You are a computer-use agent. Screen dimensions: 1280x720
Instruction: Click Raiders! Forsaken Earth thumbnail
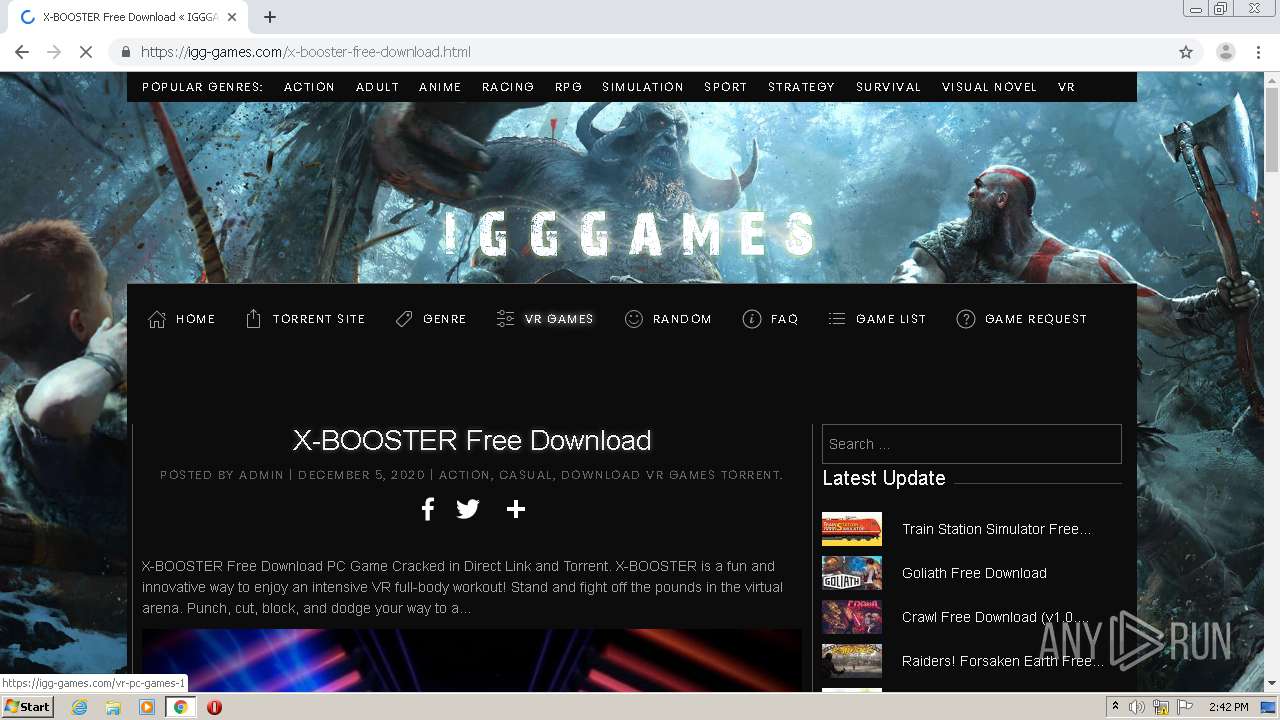(x=852, y=661)
